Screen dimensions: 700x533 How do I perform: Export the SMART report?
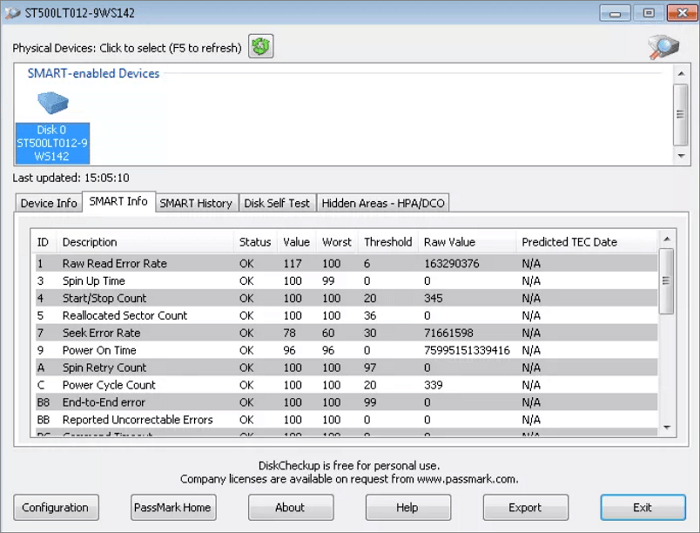(x=525, y=507)
